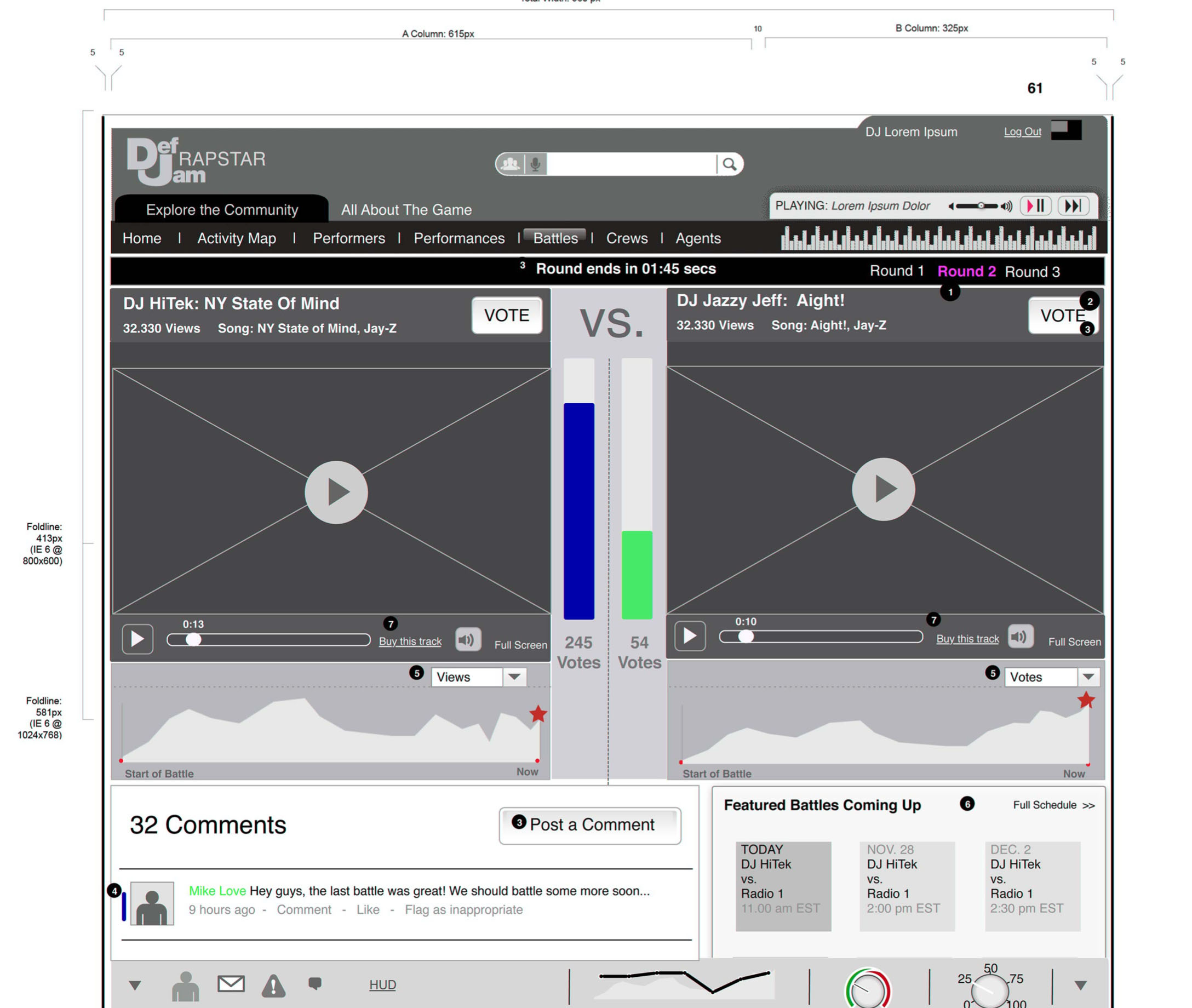The height and width of the screenshot is (1008, 1192).
Task: Switch to the All About The Game tab
Action: point(406,210)
